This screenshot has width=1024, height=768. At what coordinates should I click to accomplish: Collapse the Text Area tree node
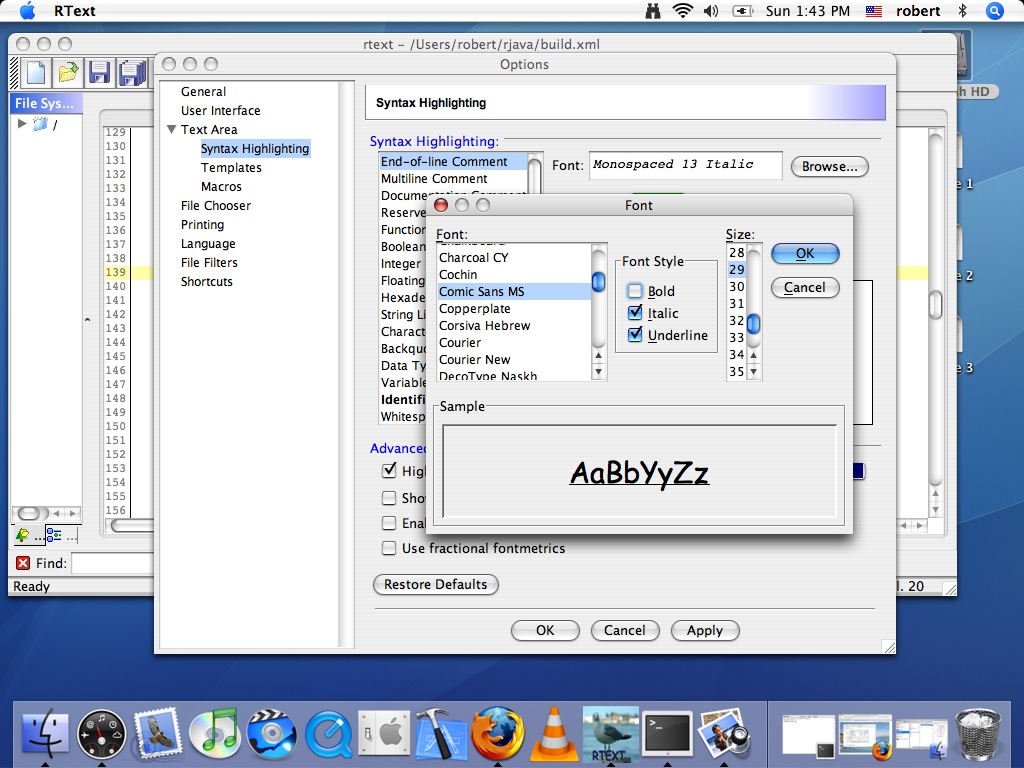pyautogui.click(x=172, y=130)
